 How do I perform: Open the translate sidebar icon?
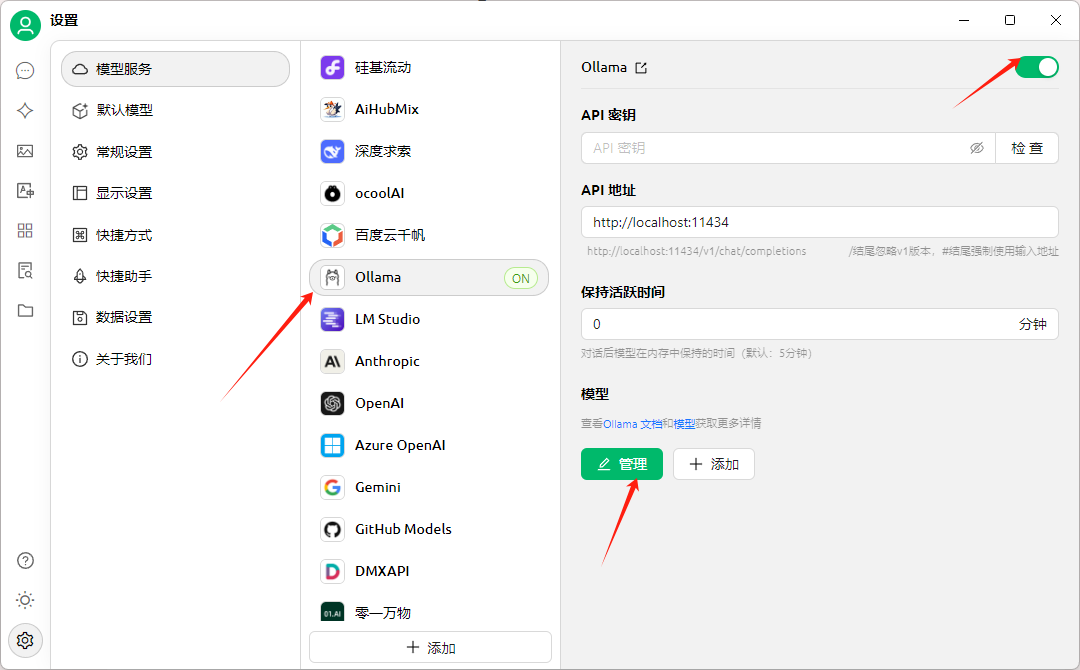[x=25, y=191]
